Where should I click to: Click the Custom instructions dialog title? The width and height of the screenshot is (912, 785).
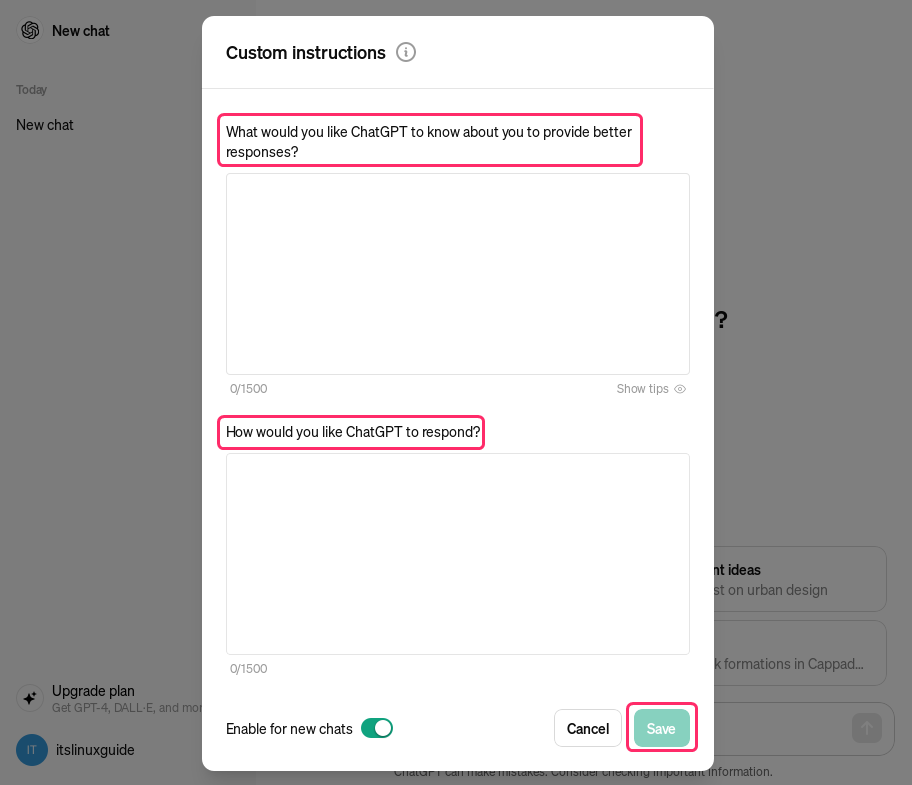[305, 53]
